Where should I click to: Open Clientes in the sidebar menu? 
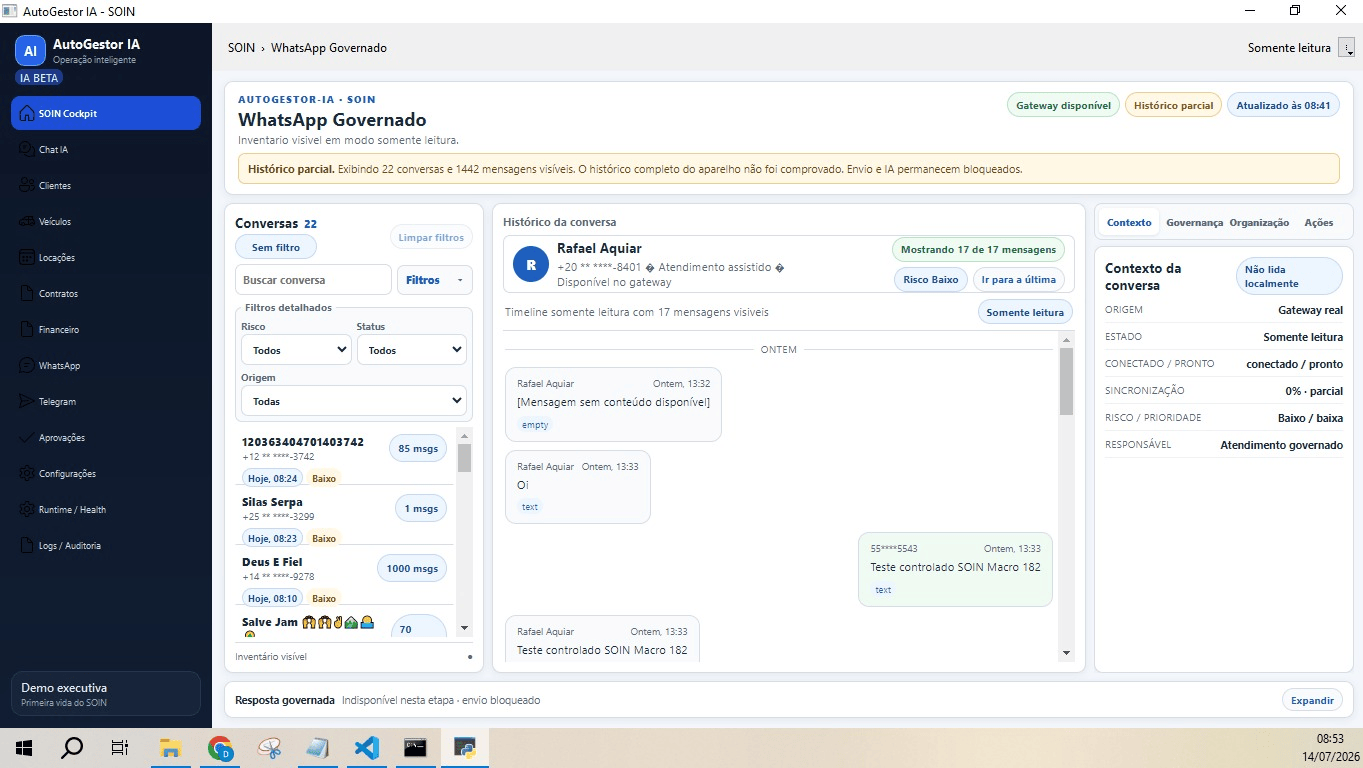coord(106,185)
